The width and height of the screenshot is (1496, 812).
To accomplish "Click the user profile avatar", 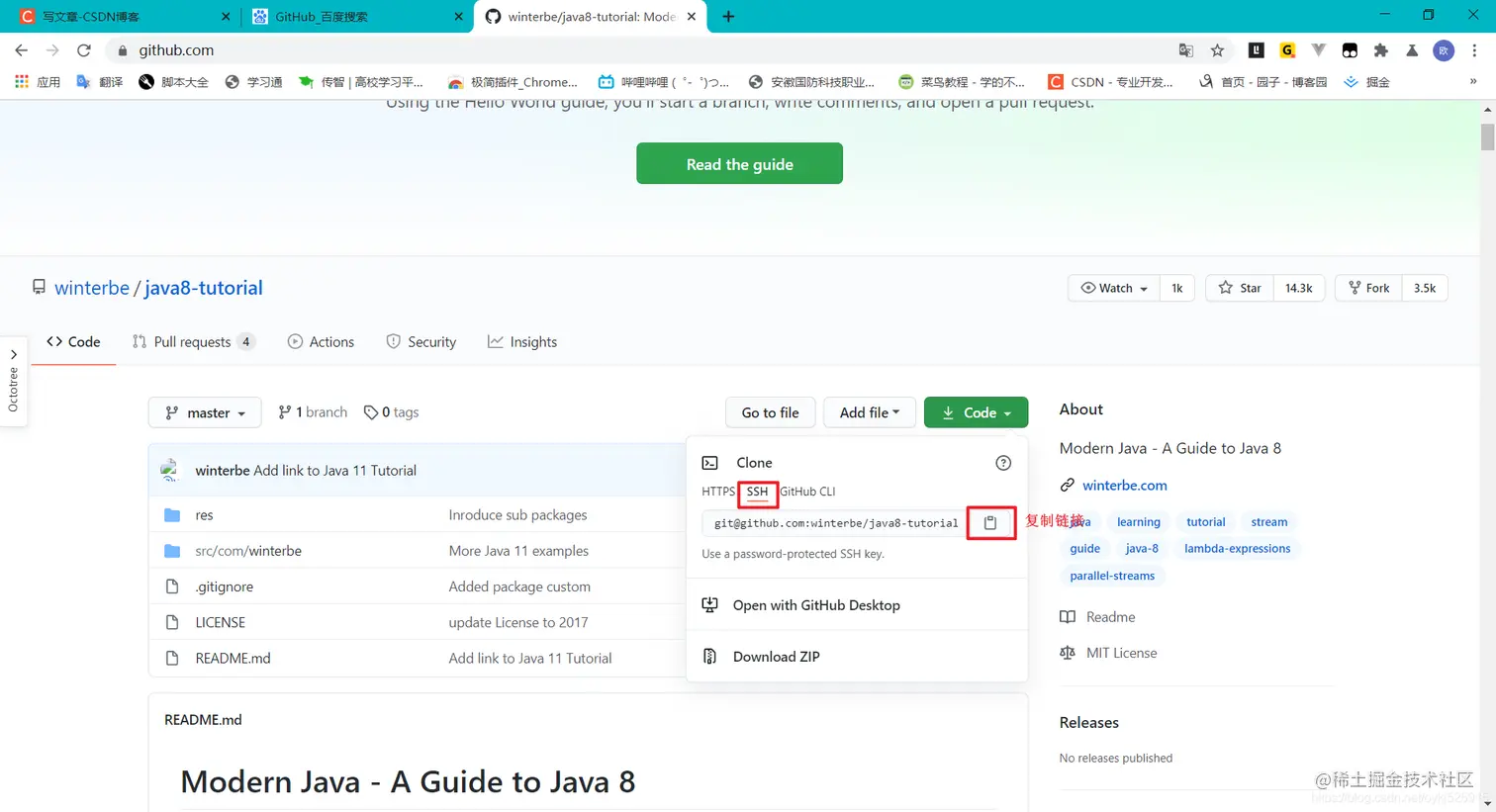I will (1444, 50).
